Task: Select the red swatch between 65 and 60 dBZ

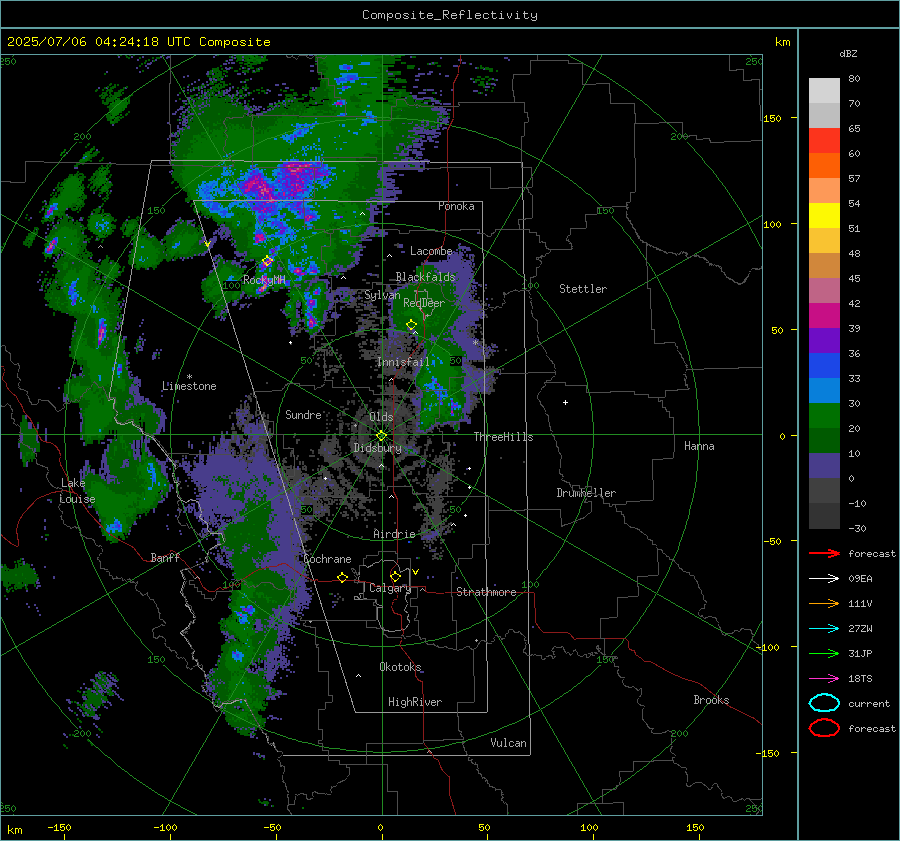Action: (824, 141)
